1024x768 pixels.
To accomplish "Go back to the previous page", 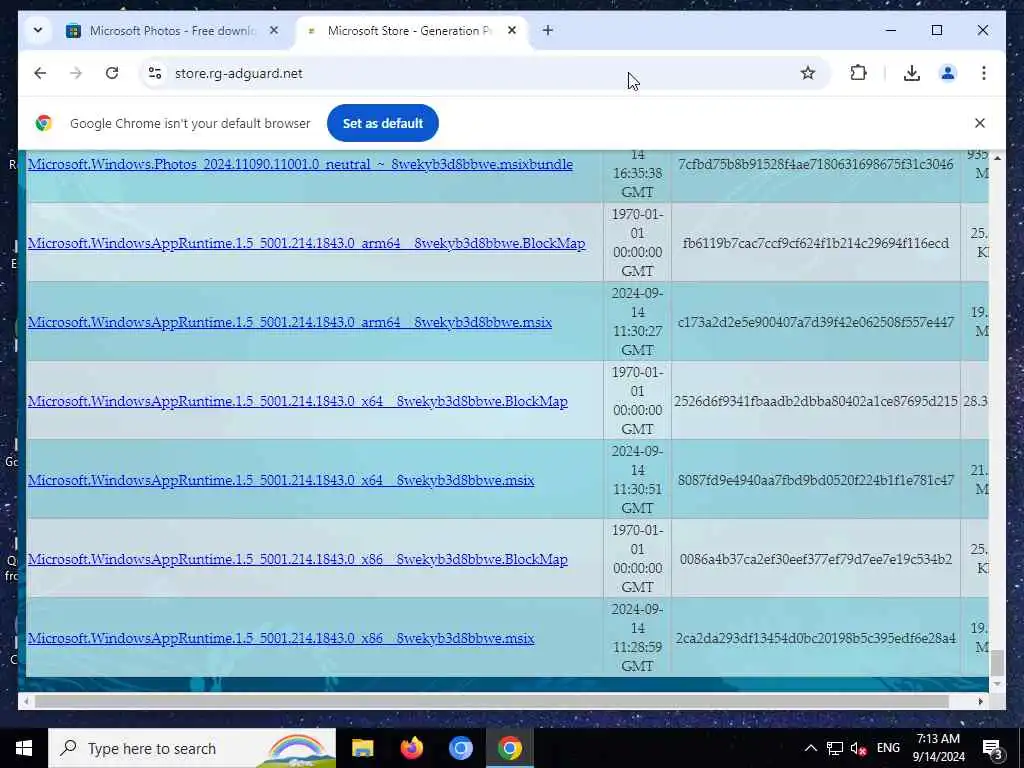I will coord(40,73).
